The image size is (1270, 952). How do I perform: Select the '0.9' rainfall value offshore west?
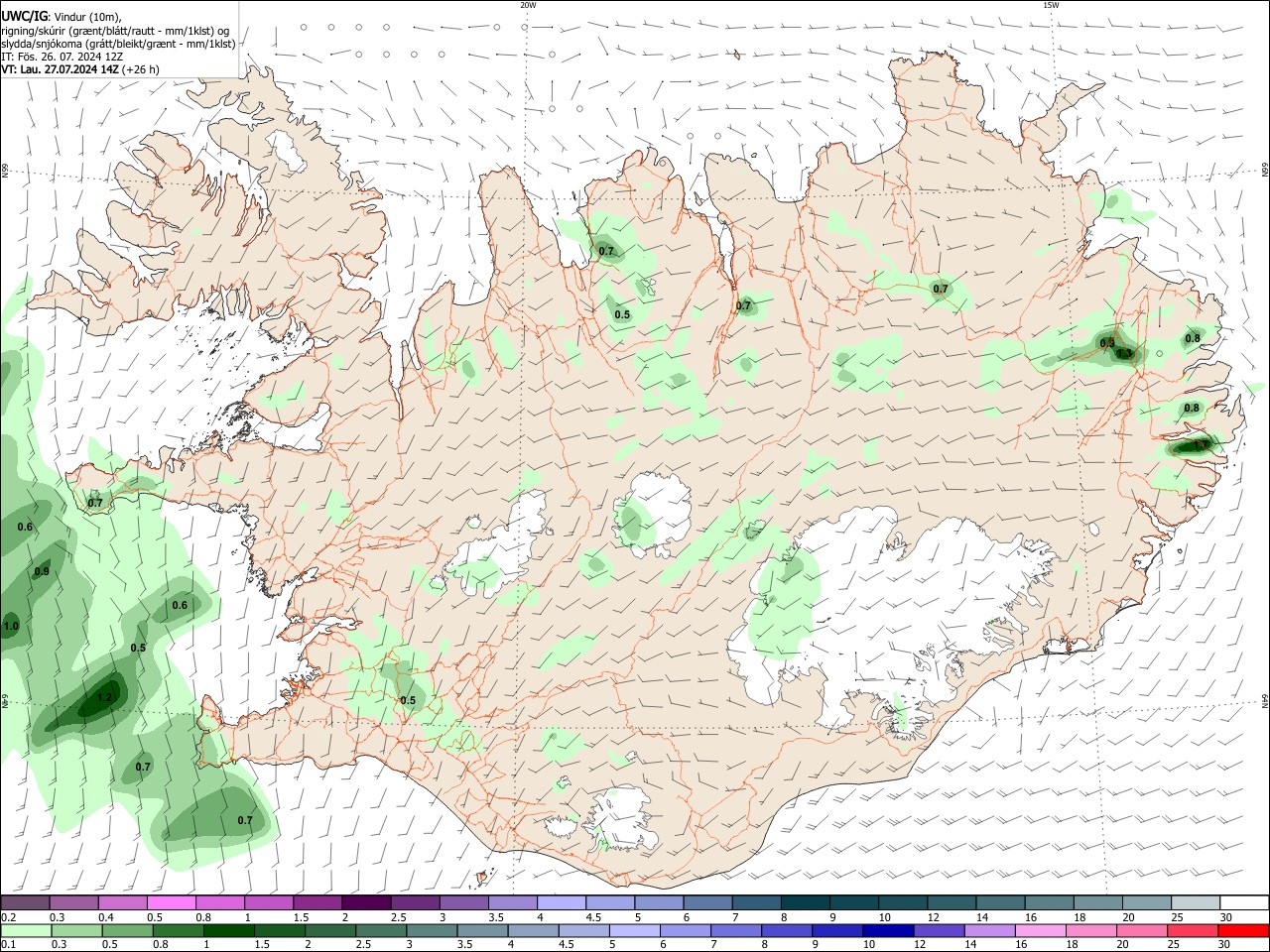pyautogui.click(x=42, y=572)
